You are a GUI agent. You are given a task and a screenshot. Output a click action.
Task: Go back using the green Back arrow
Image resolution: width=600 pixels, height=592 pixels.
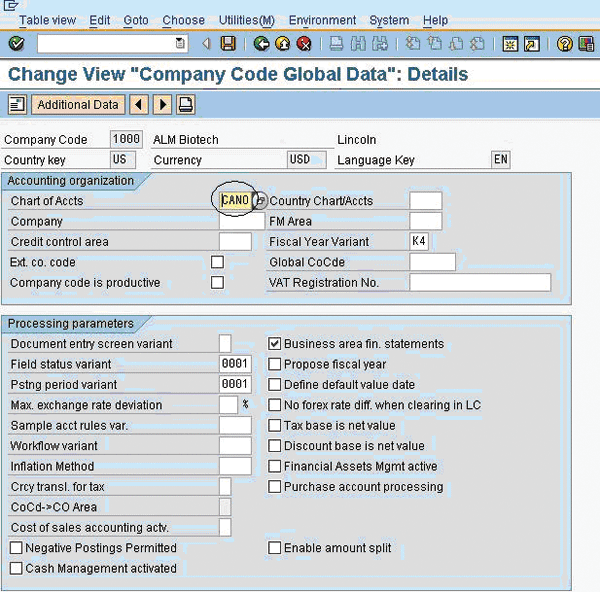pos(261,43)
